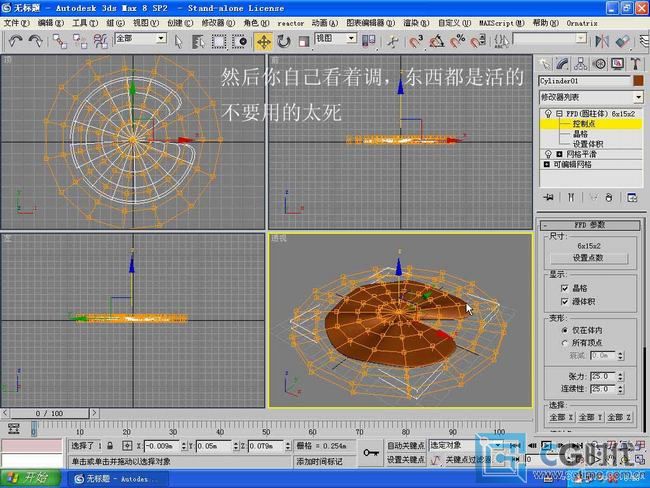
Task: Toggle the Percent Snap icon
Action: (458, 41)
